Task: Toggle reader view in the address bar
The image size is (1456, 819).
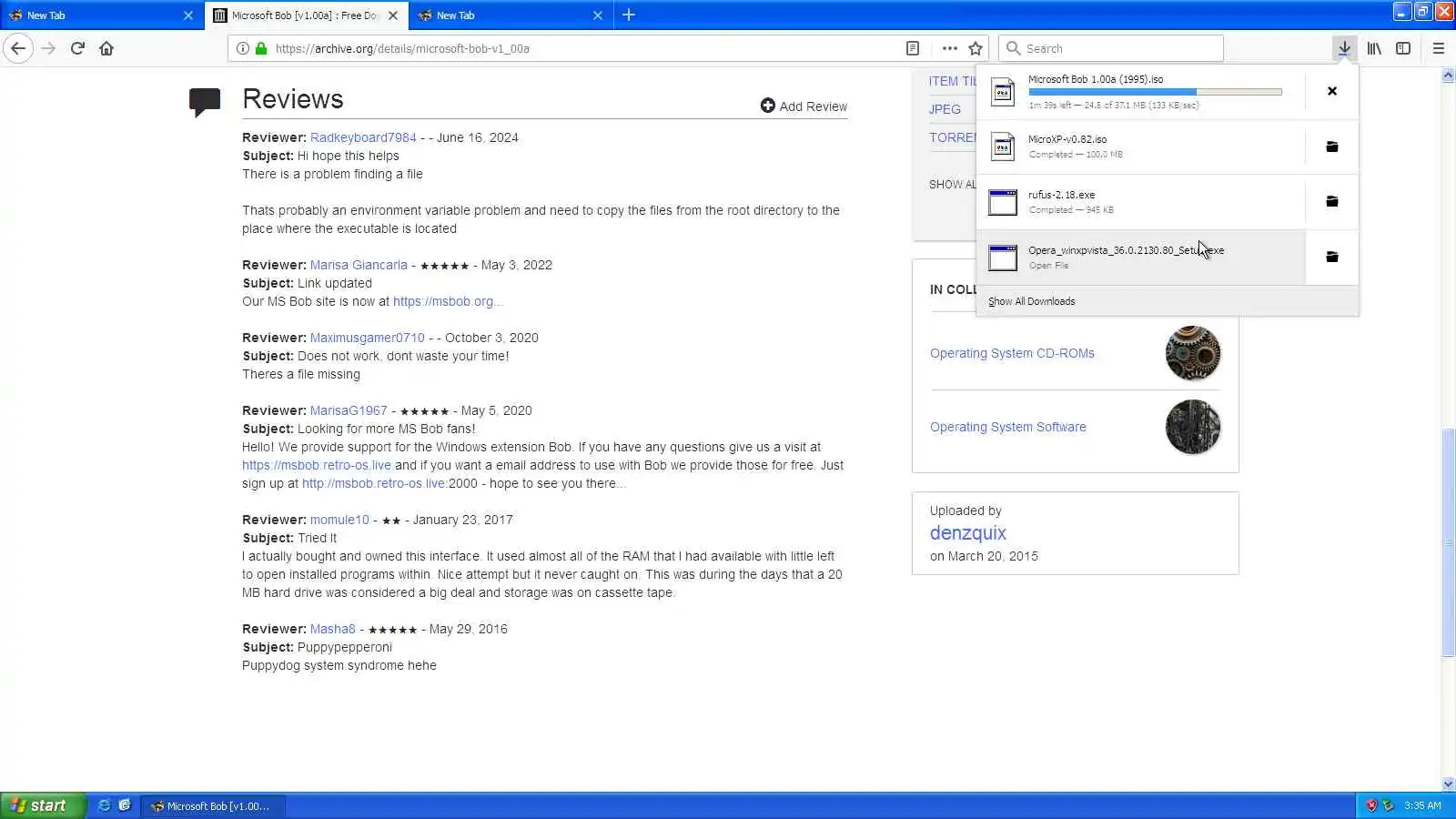Action: click(913, 48)
